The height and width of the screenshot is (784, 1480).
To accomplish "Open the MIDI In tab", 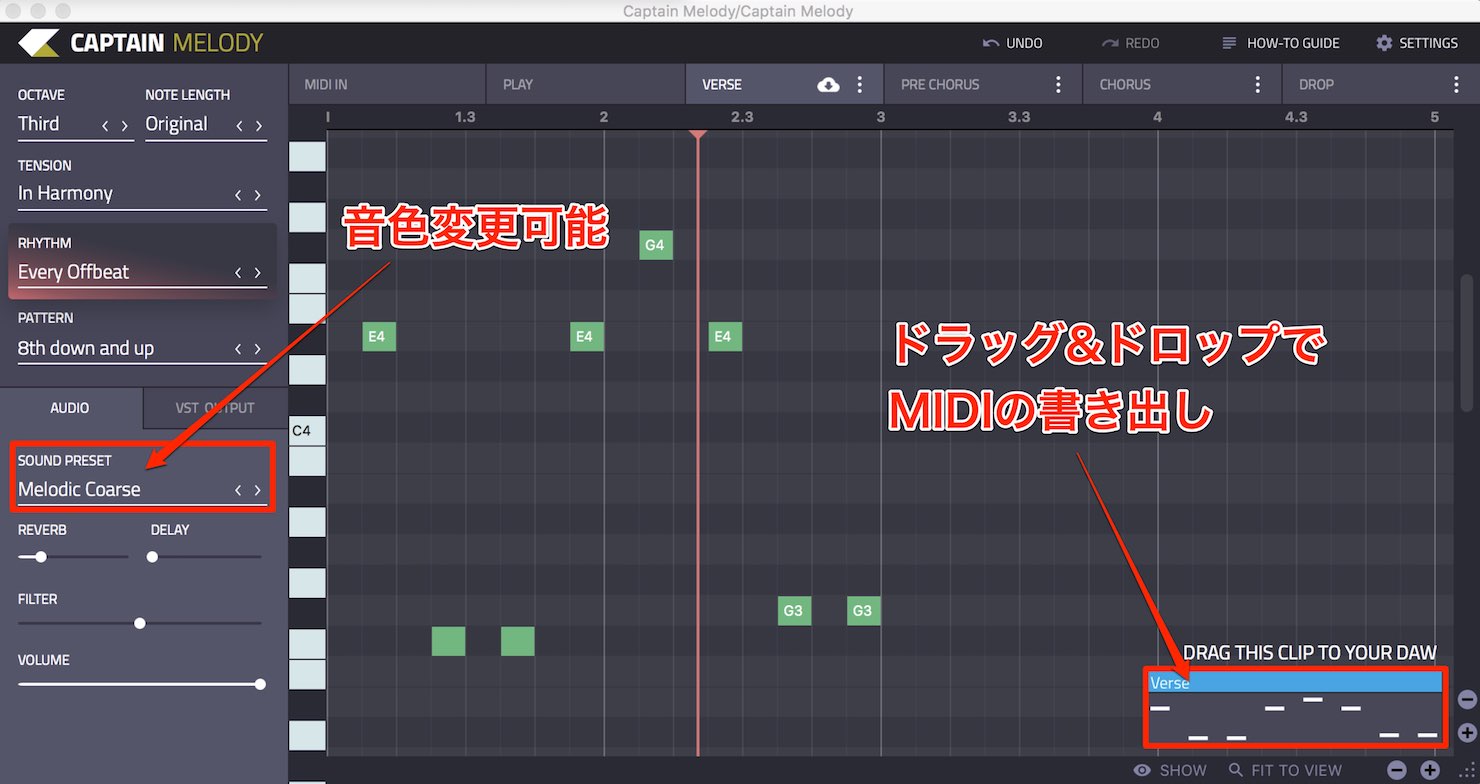I will [387, 85].
